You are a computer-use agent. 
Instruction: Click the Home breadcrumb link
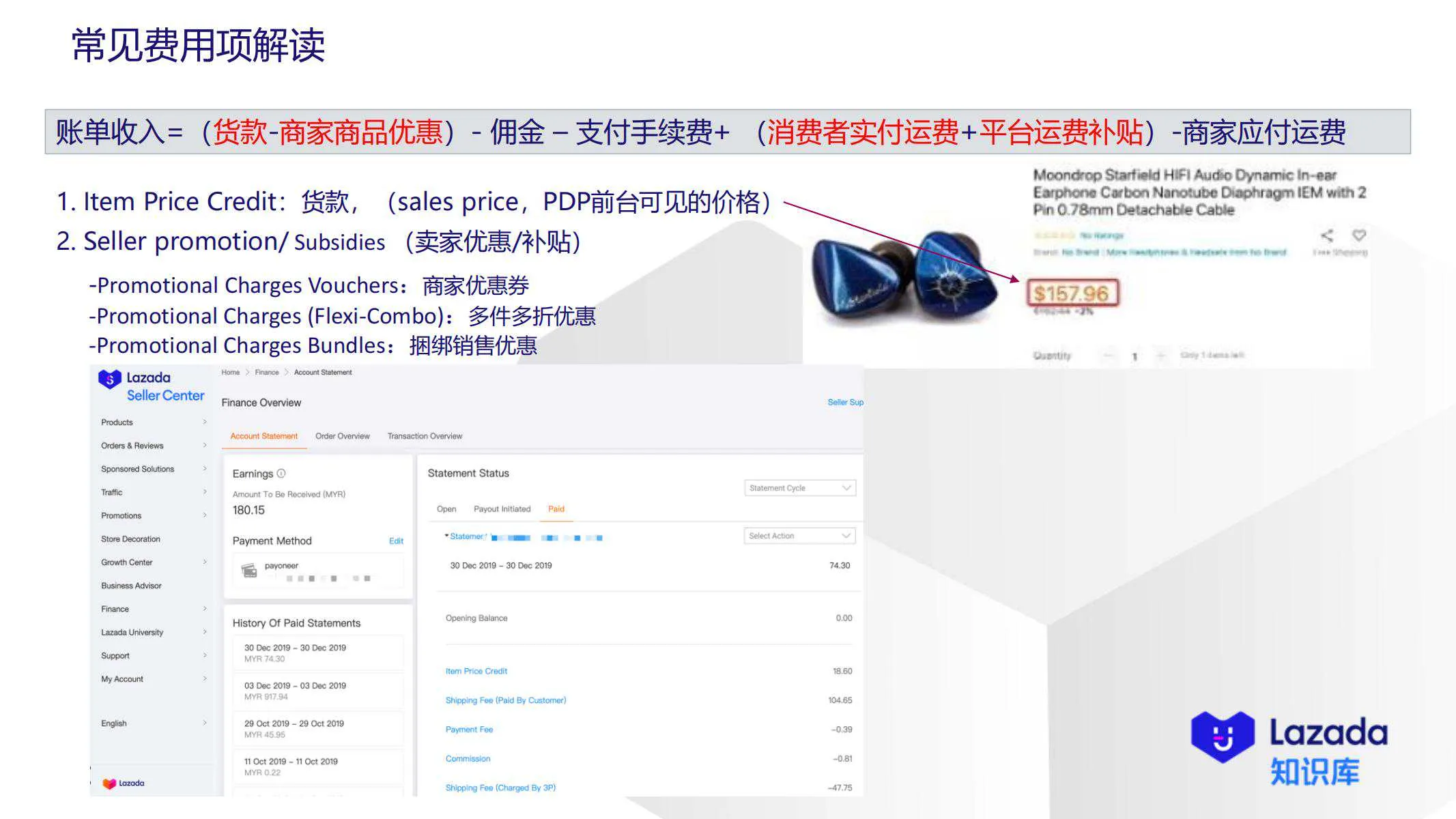coord(231,372)
